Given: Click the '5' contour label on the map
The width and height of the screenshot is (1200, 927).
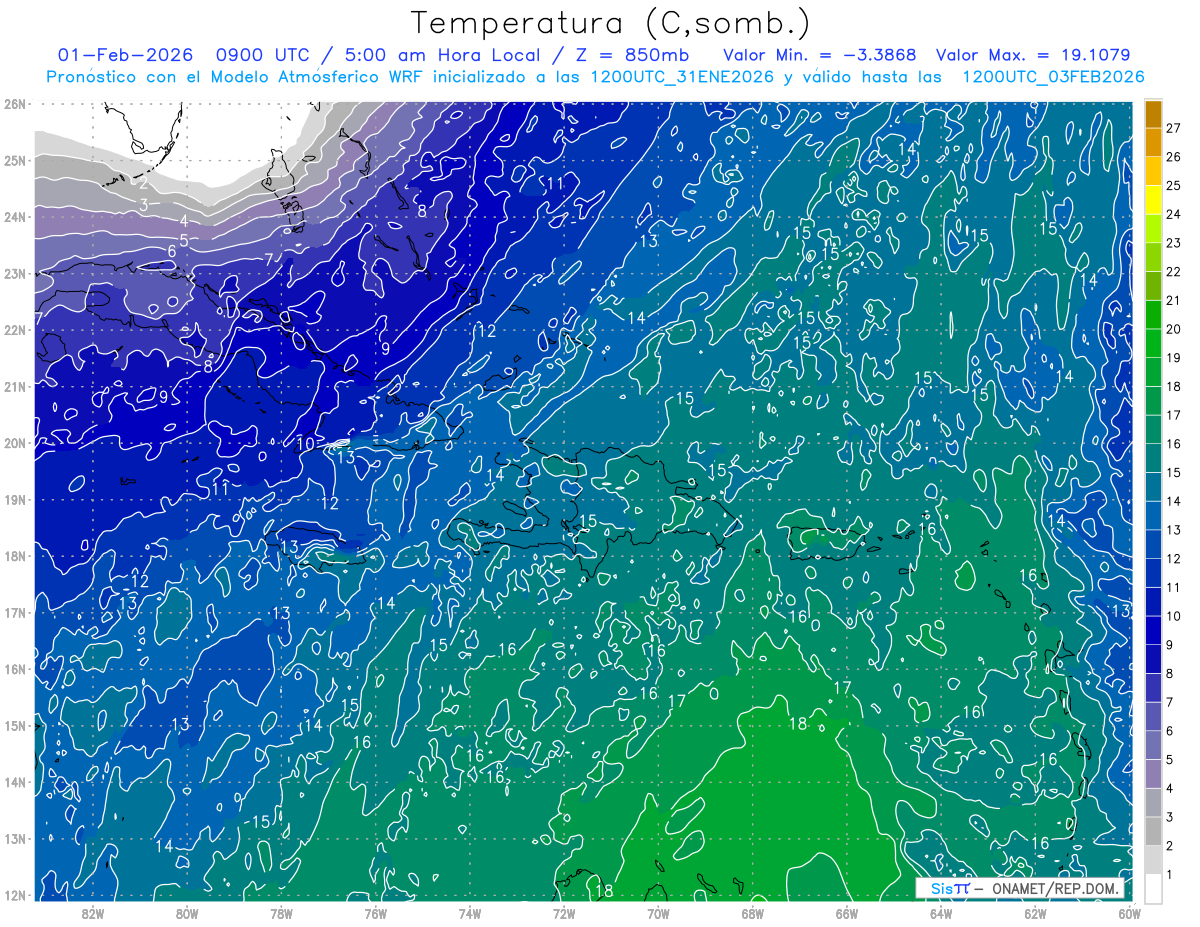Looking at the screenshot, I should (x=184, y=240).
